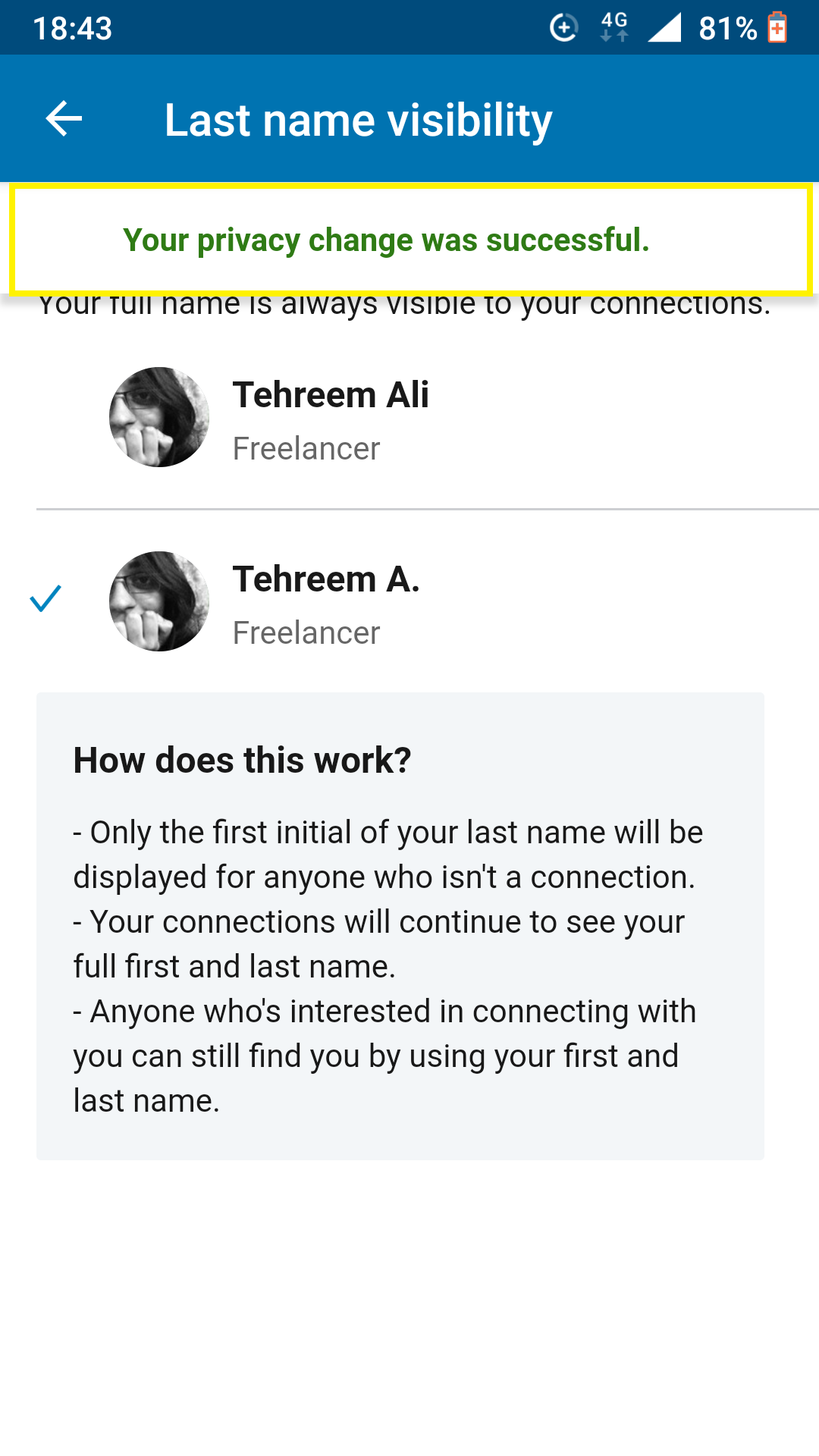Screen dimensions: 819x1456
Task: Tap the back arrow icon
Action: (64, 119)
